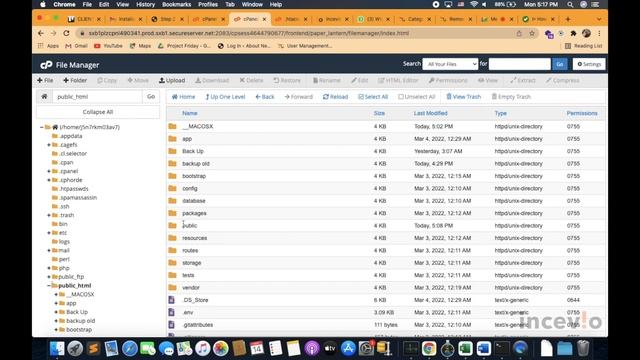
Task: Click the Back navigation button
Action: click(x=264, y=97)
